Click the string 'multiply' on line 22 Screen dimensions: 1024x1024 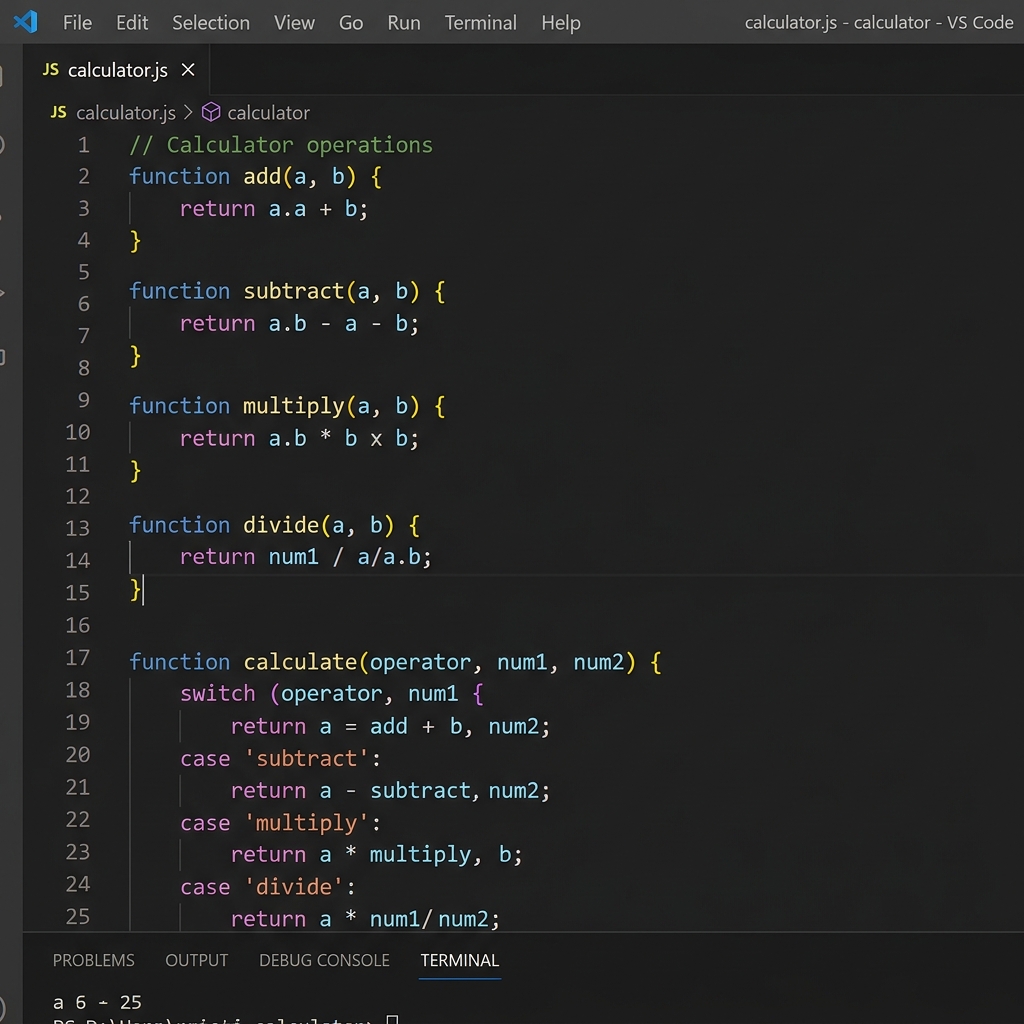[x=307, y=823]
